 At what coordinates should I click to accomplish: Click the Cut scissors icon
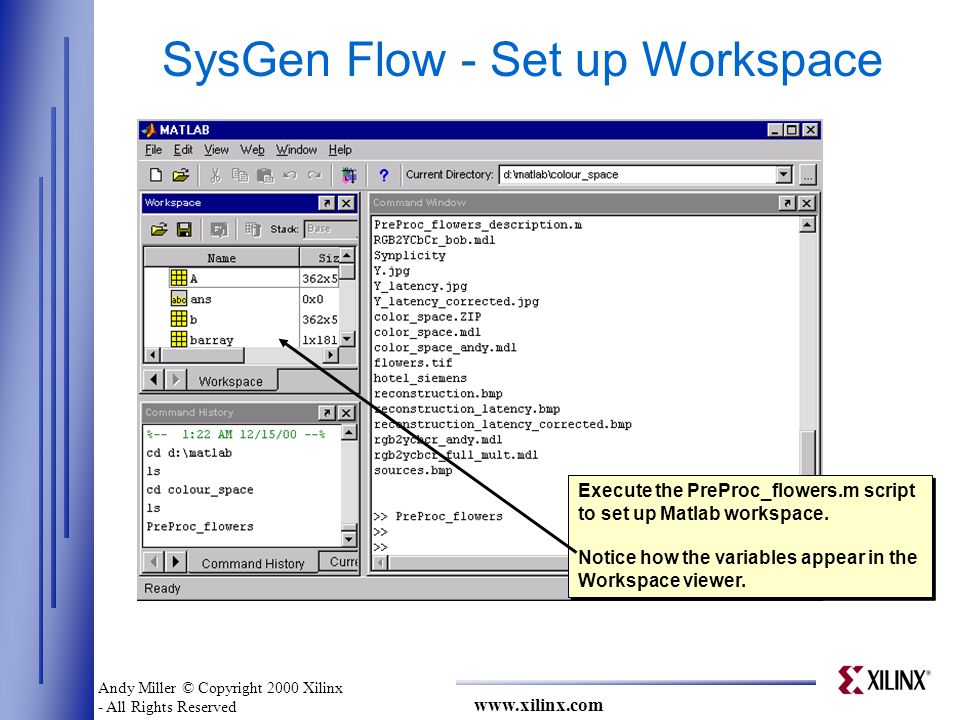point(215,175)
